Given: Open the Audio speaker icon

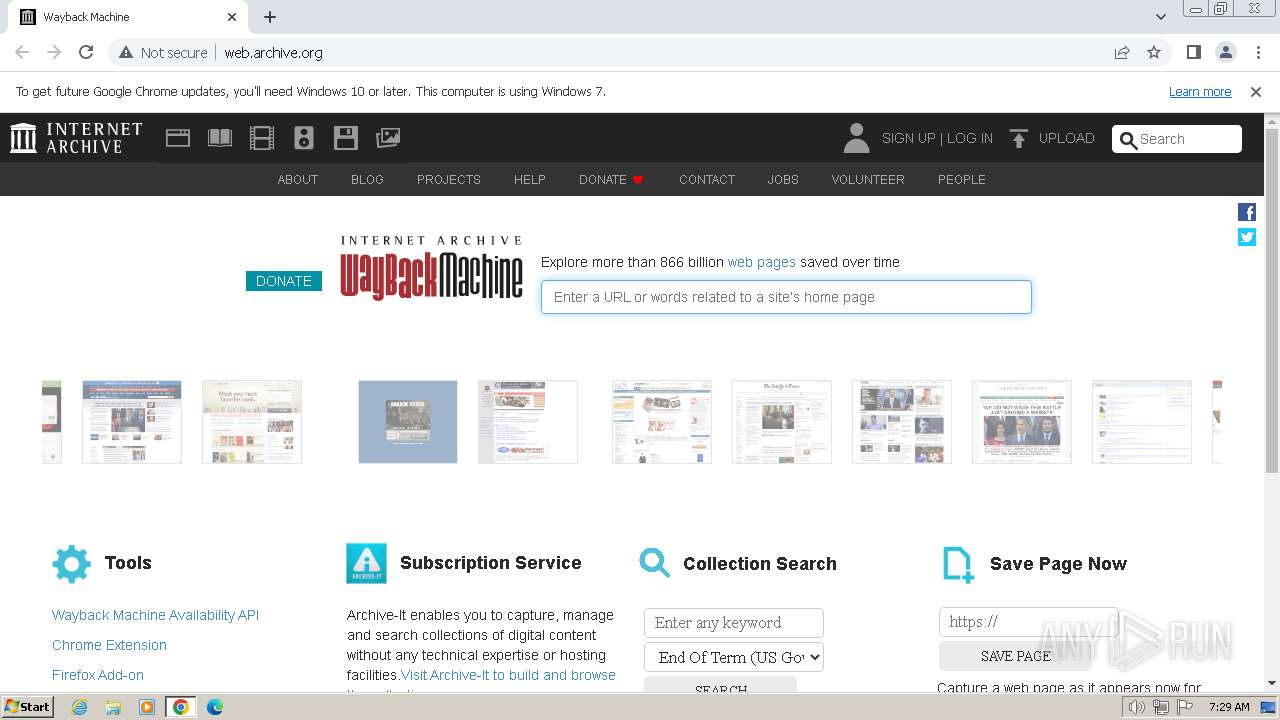Looking at the screenshot, I should click(304, 138).
